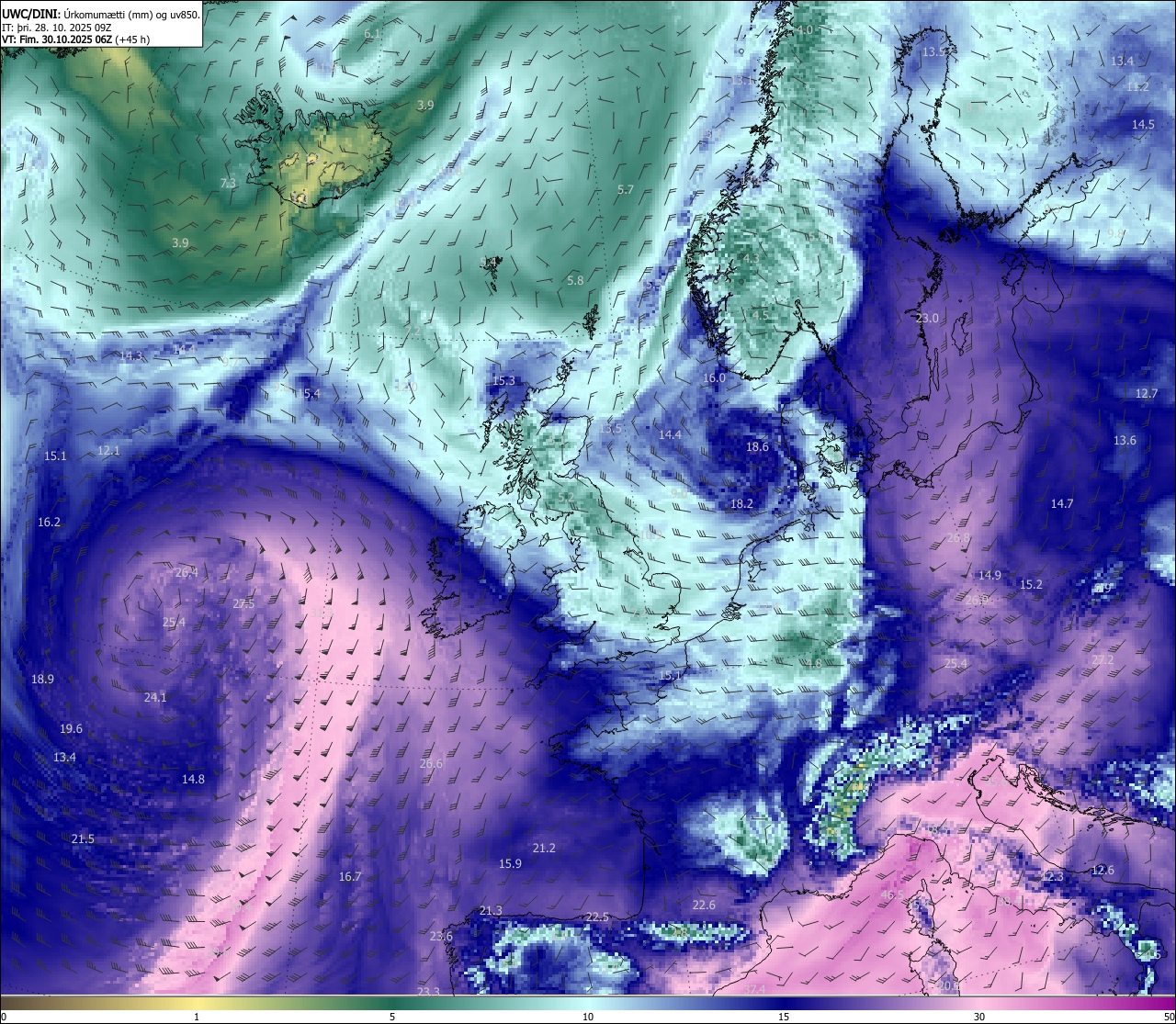This screenshot has height=1024, width=1176.
Task: Click the 26.4 value in the Atlantic low
Action: 187,572
